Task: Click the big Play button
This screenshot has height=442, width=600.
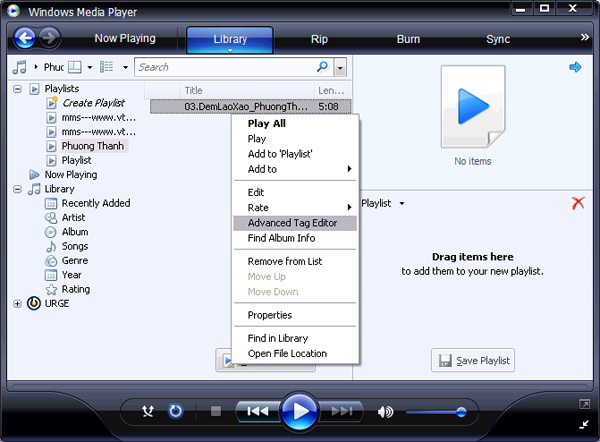Action: pyautogui.click(x=300, y=411)
